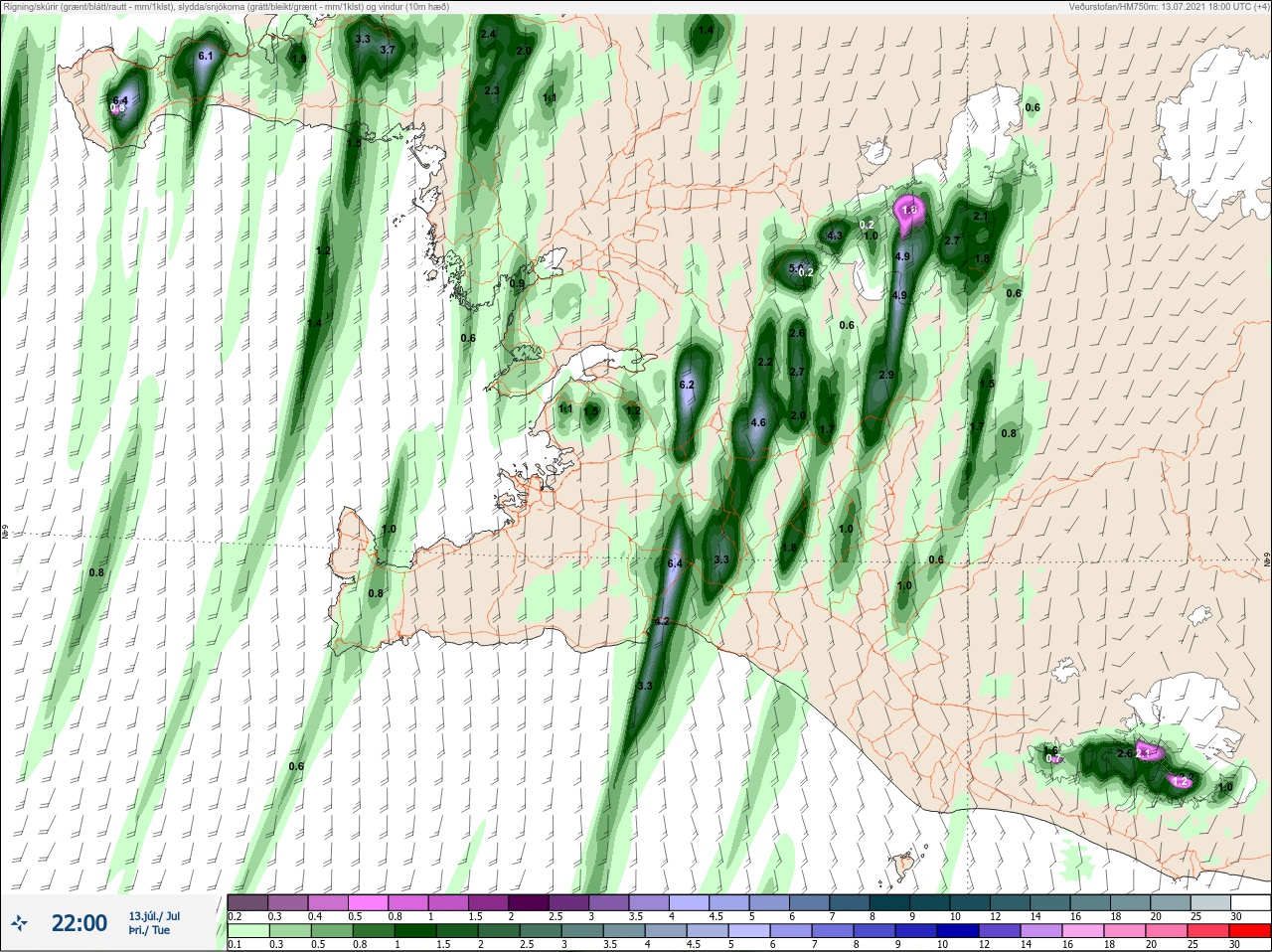The width and height of the screenshot is (1272, 952).
Task: Click the '0.1' legend label
Action: 235,945
